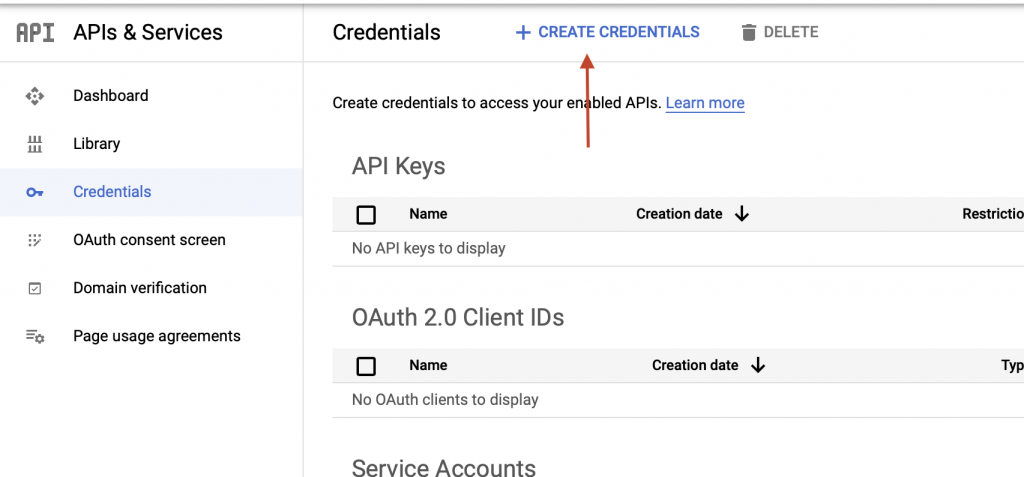Viewport: 1024px width, 477px height.
Task: Click the Dashboard diamond icon
Action: pos(35,96)
